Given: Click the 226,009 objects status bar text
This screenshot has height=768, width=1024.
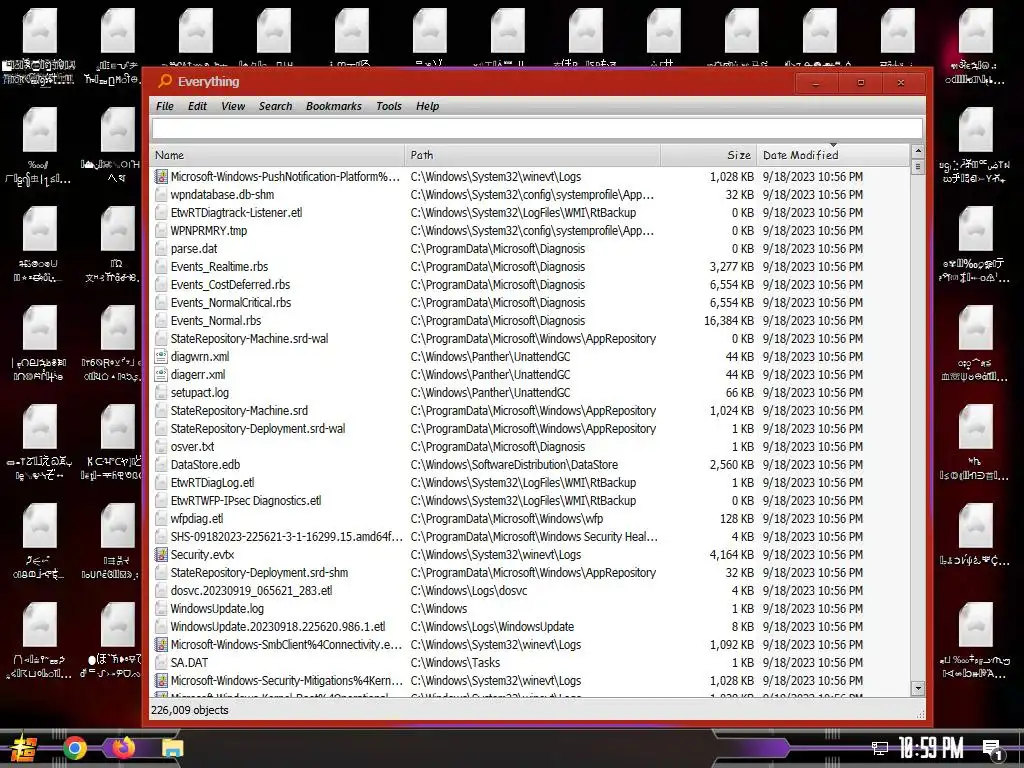Looking at the screenshot, I should pos(190,710).
